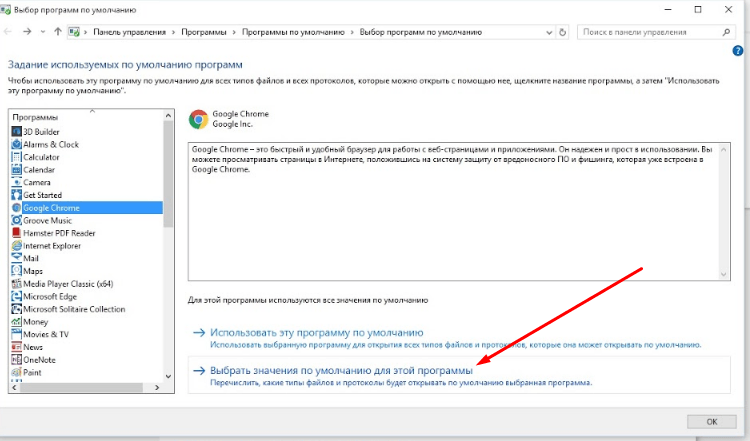
Task: Select Выбор программ по умолчанию breadcrumb
Action: [421, 32]
